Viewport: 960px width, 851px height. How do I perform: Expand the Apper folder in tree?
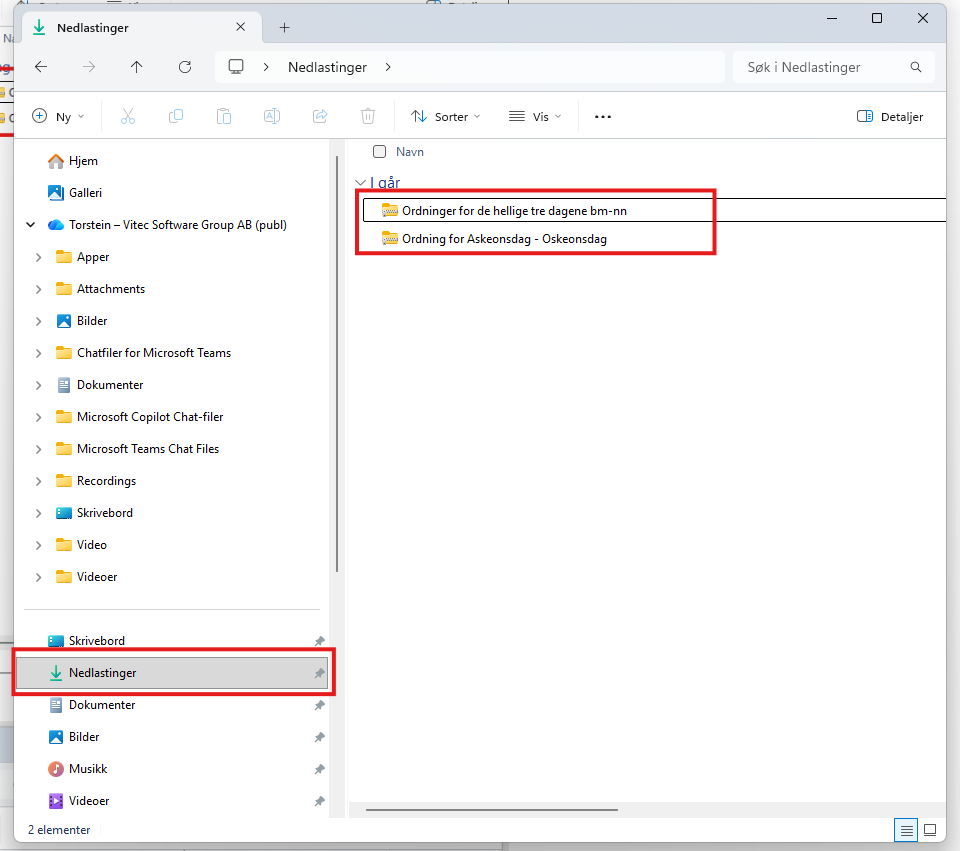[39, 257]
